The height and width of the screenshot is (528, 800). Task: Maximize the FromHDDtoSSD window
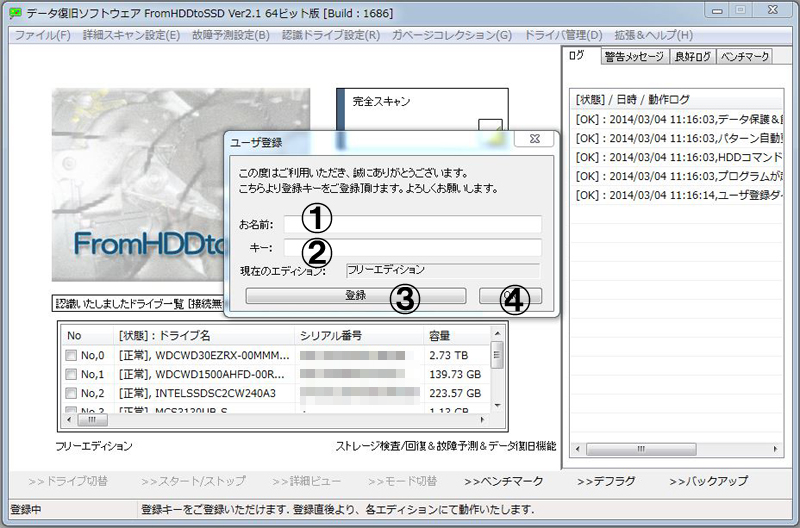click(x=741, y=10)
